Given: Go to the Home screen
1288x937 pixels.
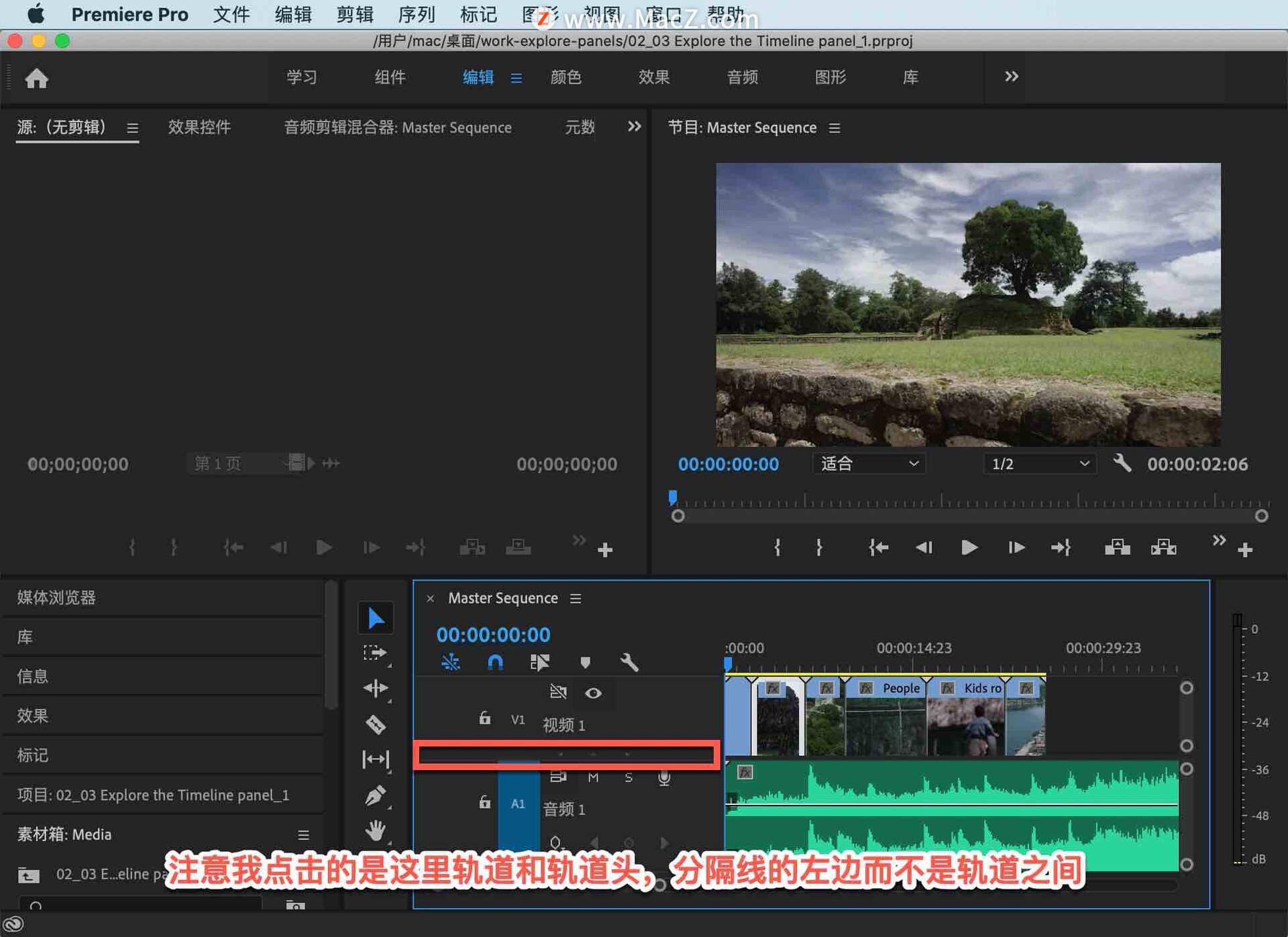Looking at the screenshot, I should pyautogui.click(x=37, y=78).
